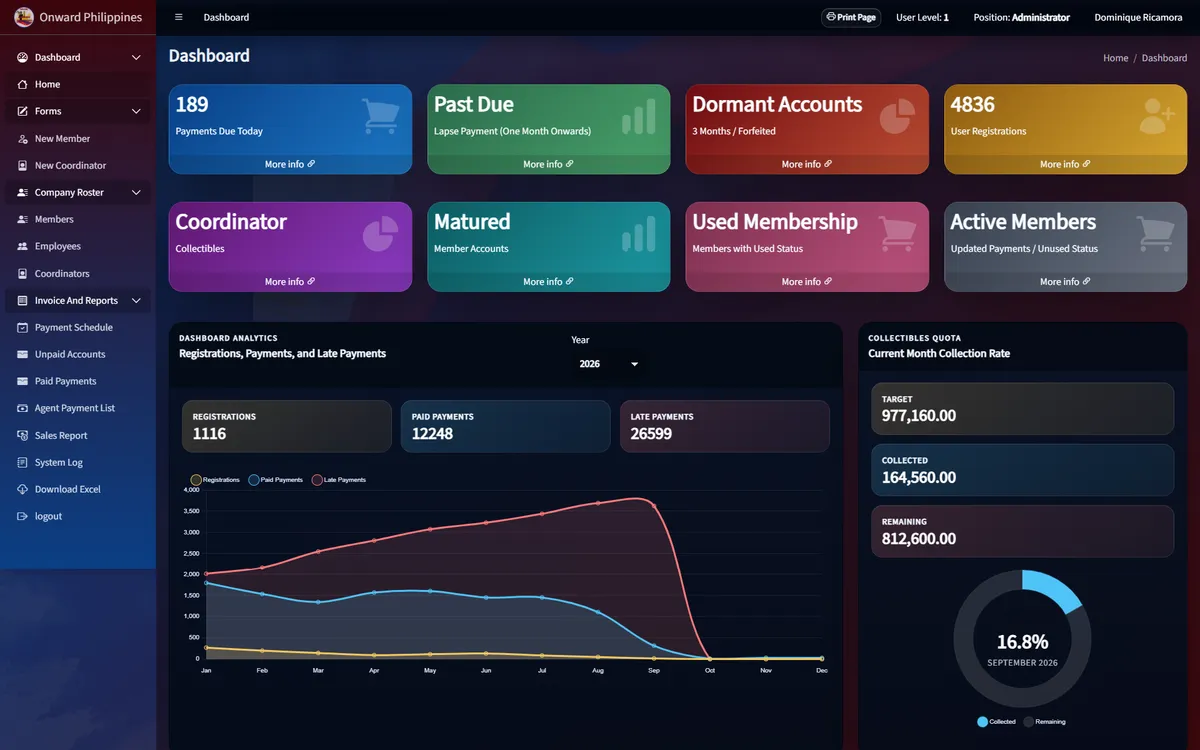Collapse the Invoice And Reports section
The image size is (1200, 750).
click(x=136, y=300)
